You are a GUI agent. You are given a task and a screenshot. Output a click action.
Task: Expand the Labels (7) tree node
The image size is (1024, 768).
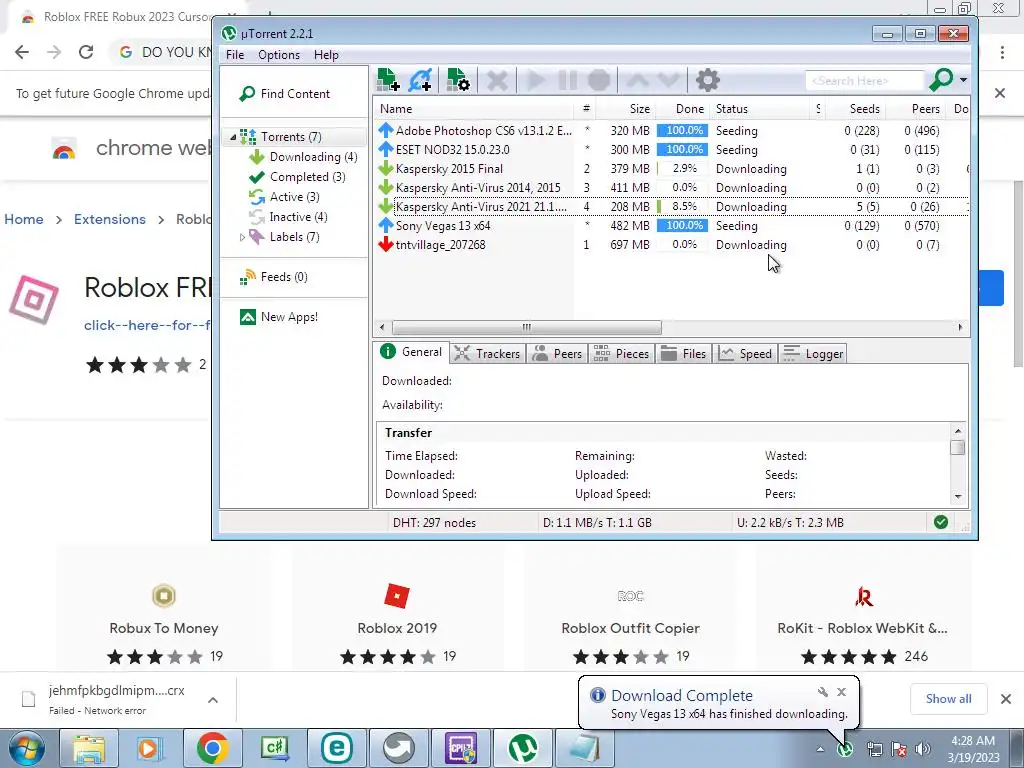tap(242, 237)
